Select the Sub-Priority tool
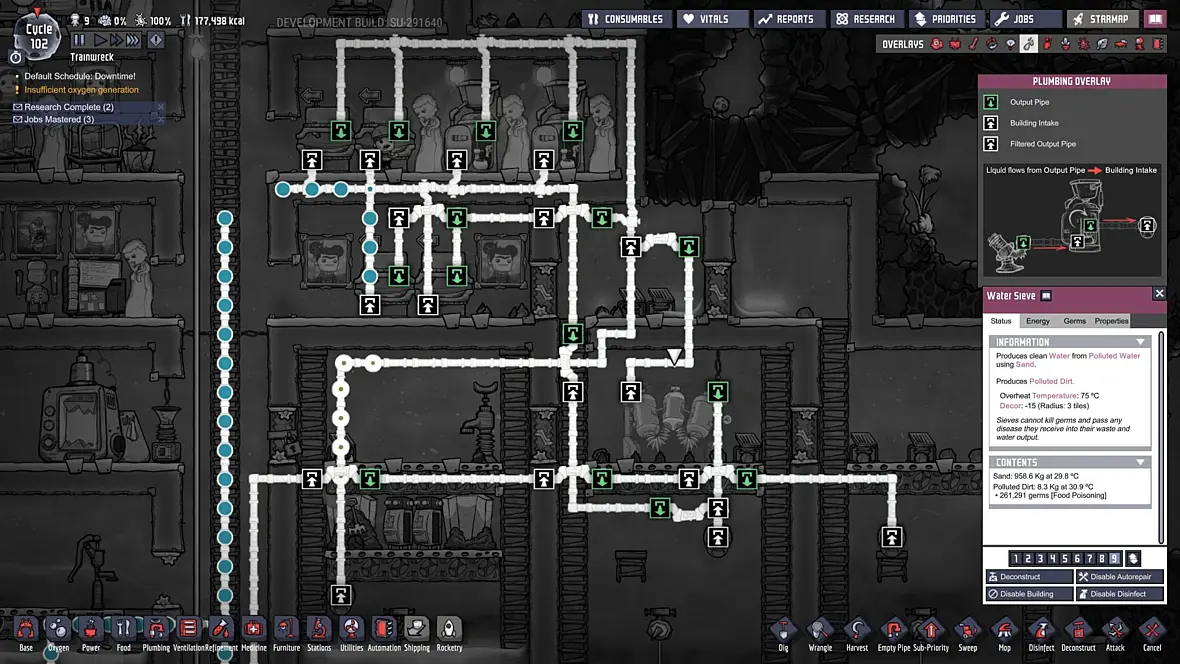The width and height of the screenshot is (1180, 664). (x=931, y=635)
